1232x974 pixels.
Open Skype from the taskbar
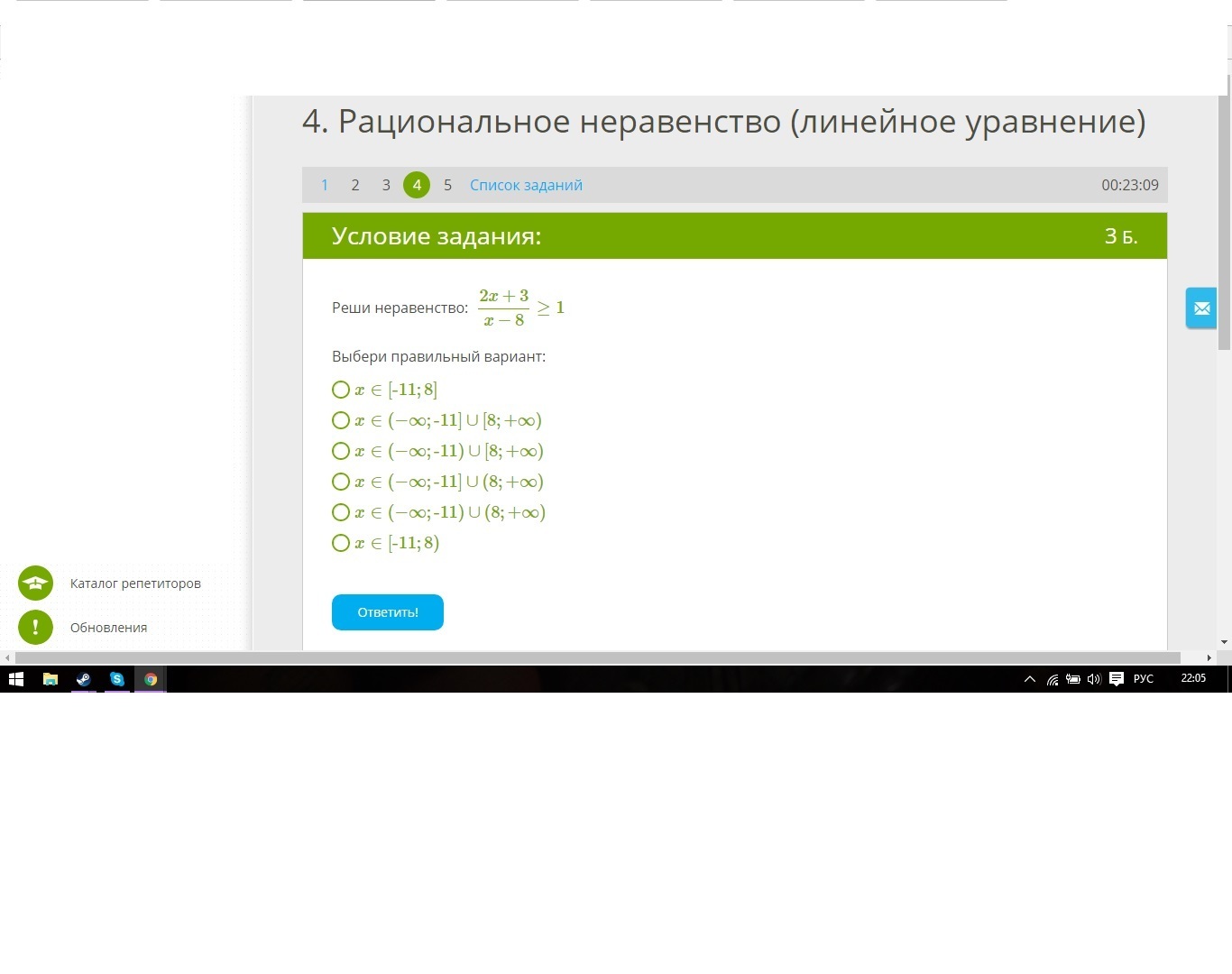coord(117,679)
